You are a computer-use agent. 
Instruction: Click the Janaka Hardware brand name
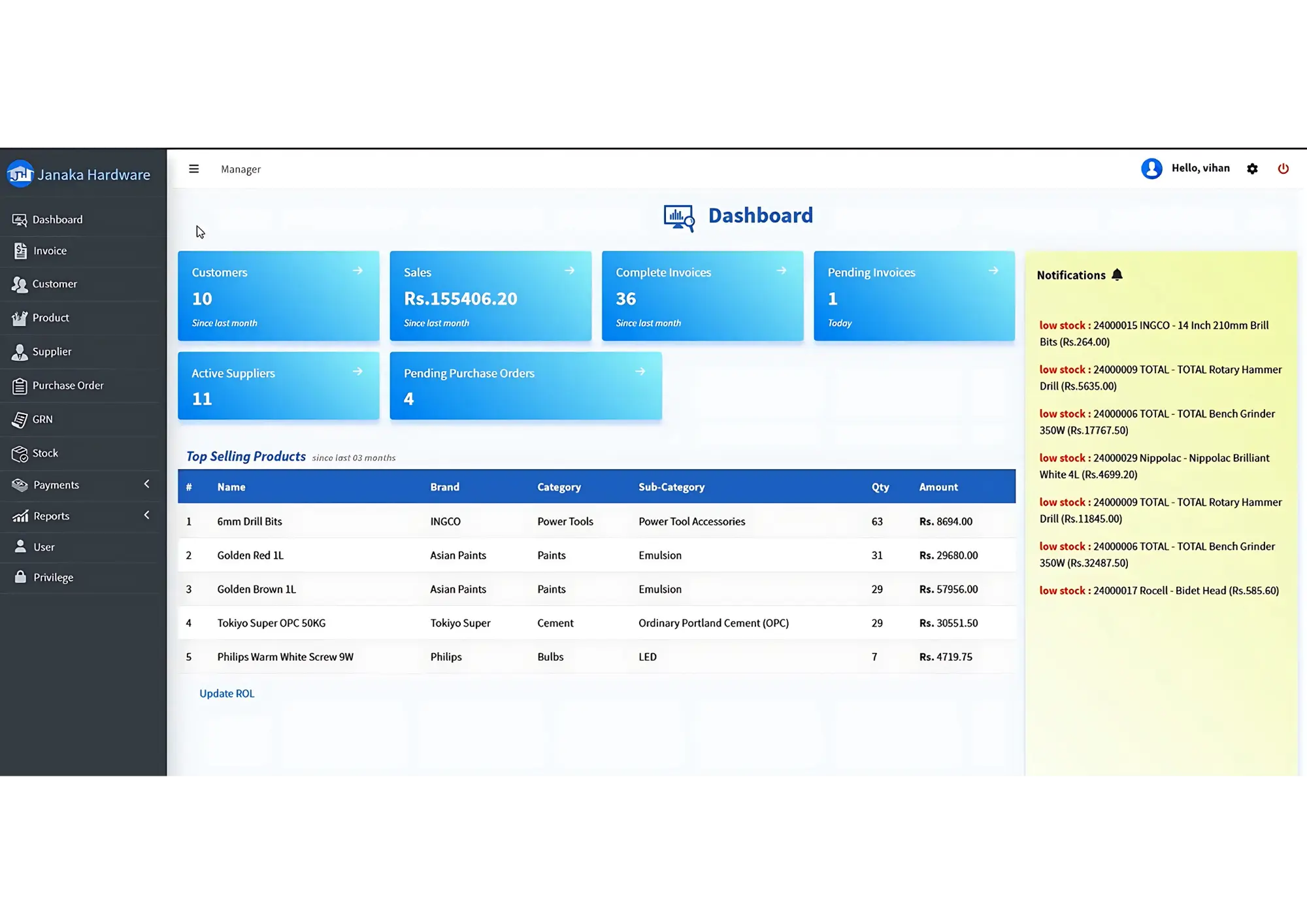pos(94,174)
